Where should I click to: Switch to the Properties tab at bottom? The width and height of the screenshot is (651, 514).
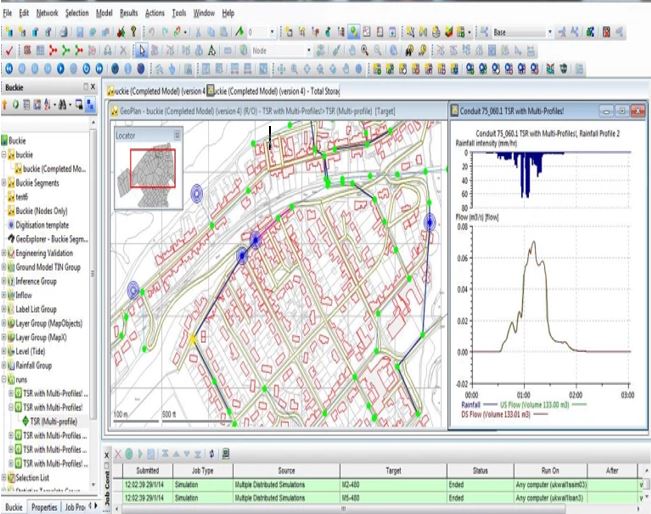[44, 507]
